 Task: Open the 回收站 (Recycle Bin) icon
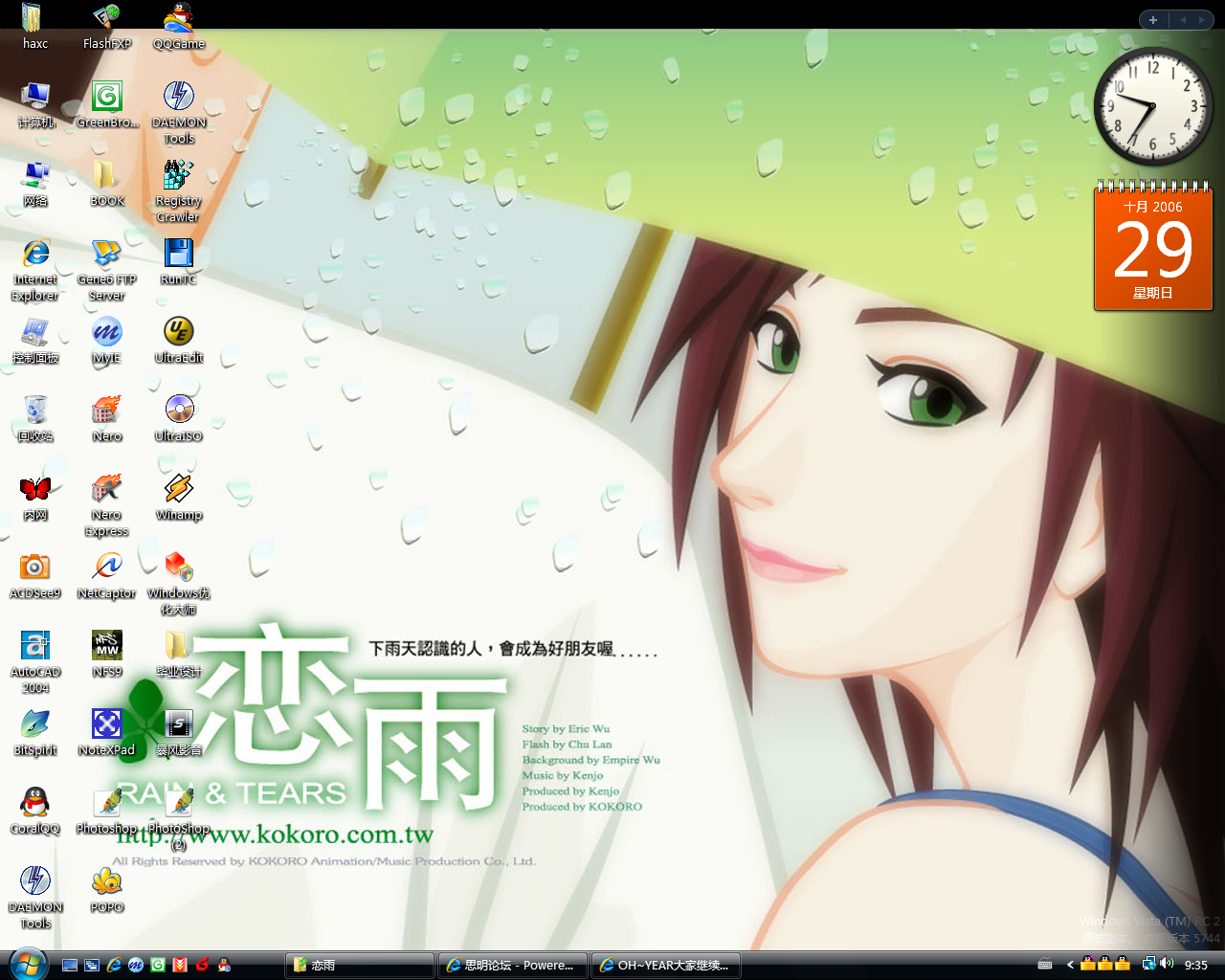tap(35, 419)
